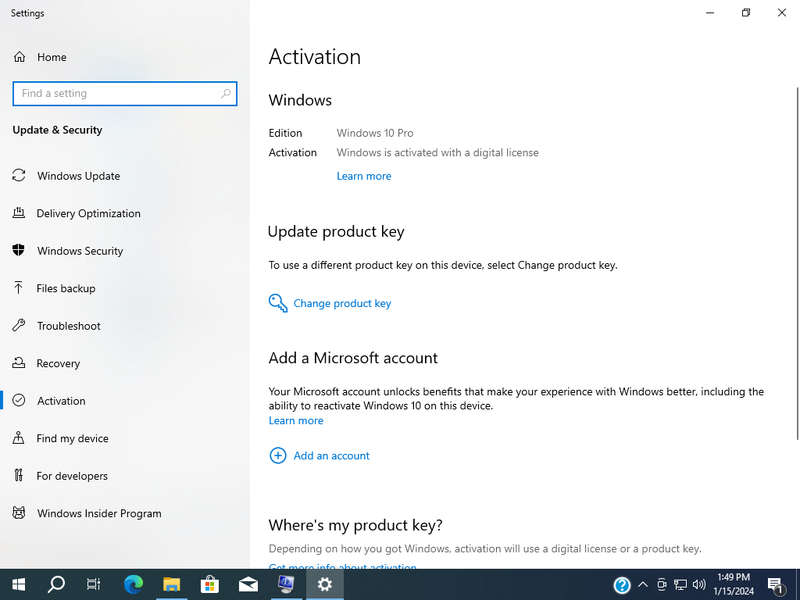Open the network status tray icon

click(680, 585)
